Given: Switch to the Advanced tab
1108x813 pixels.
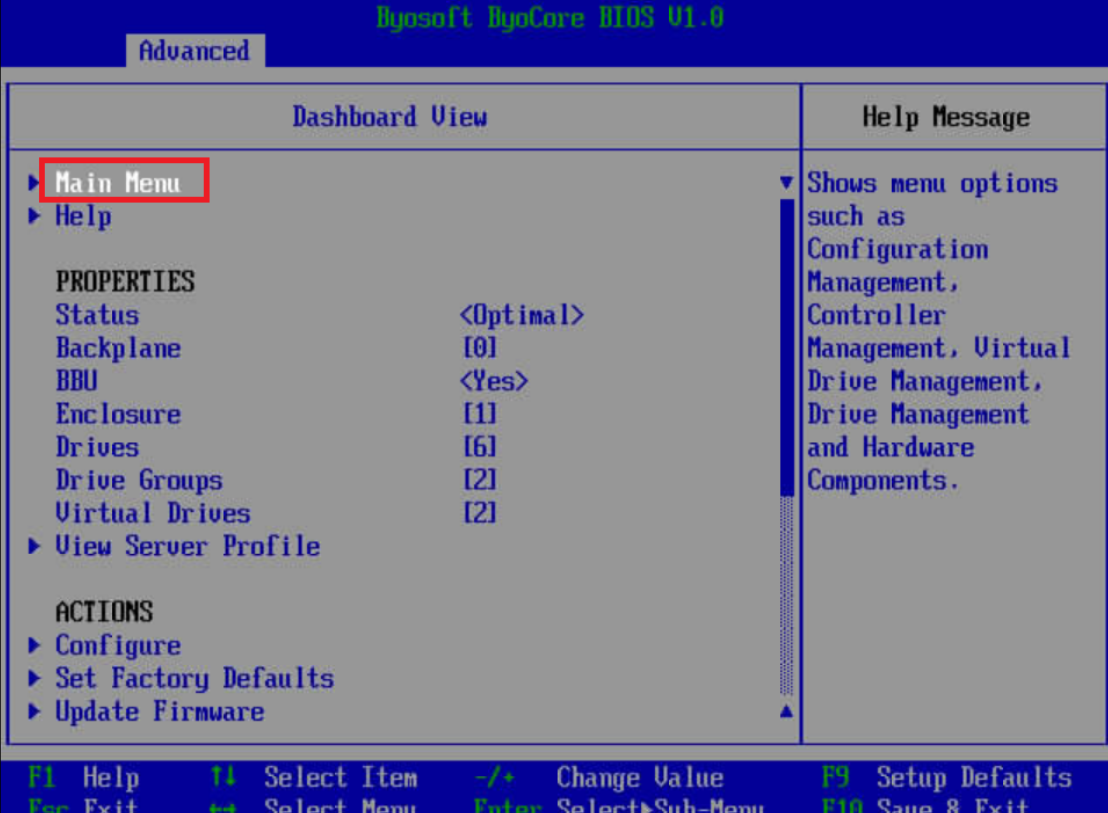Looking at the screenshot, I should pos(194,51).
